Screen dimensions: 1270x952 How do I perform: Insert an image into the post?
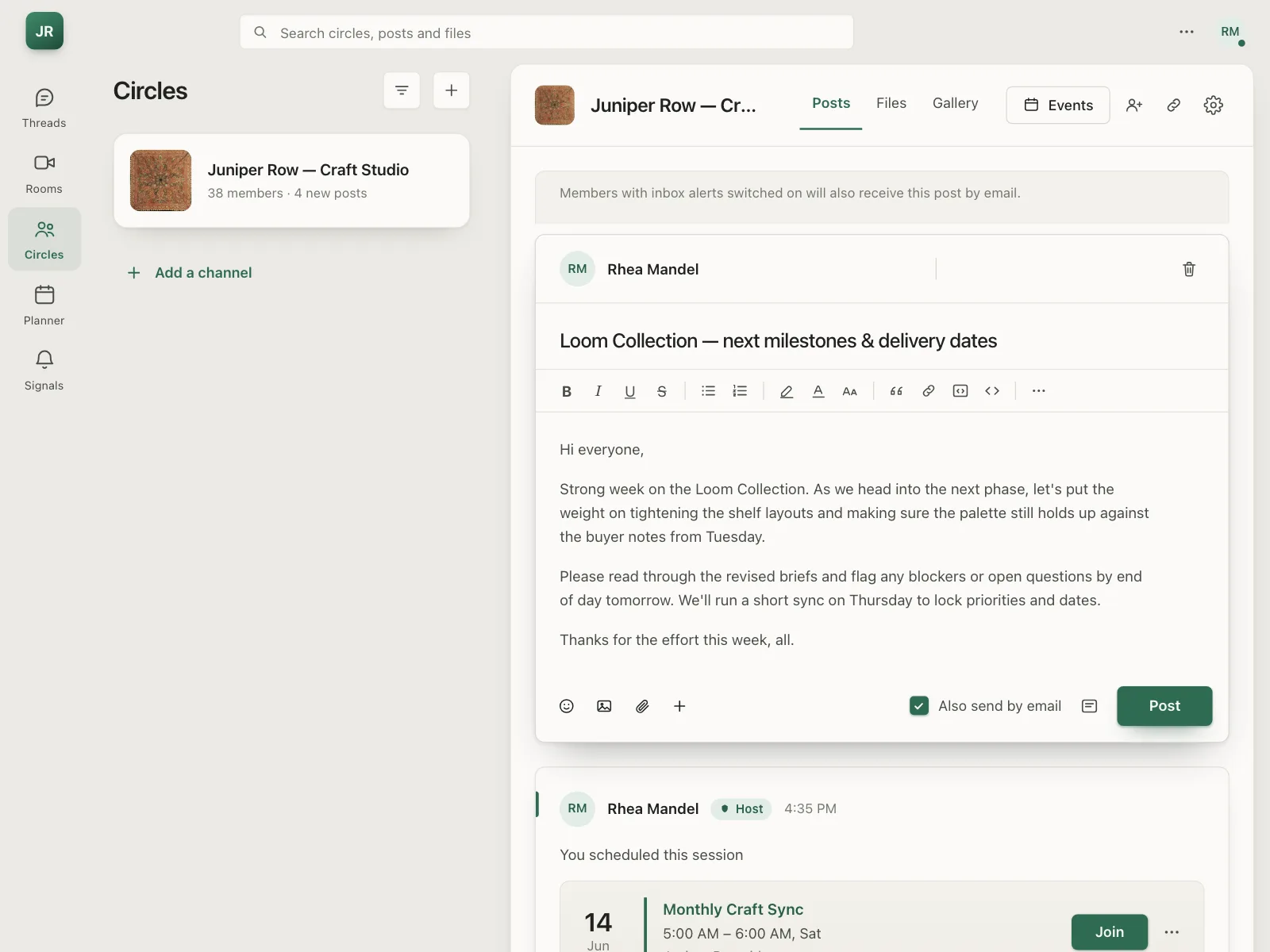pyautogui.click(x=604, y=706)
